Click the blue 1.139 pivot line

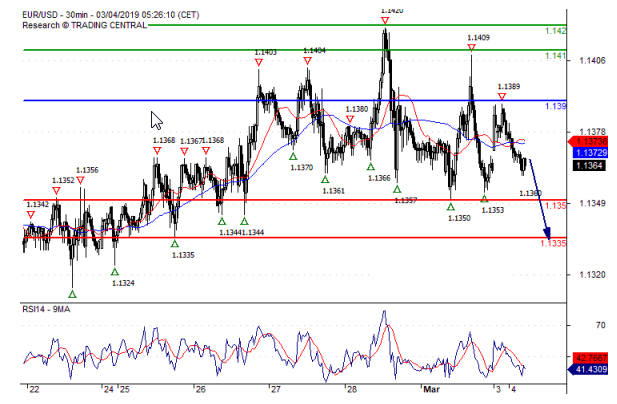[300, 100]
